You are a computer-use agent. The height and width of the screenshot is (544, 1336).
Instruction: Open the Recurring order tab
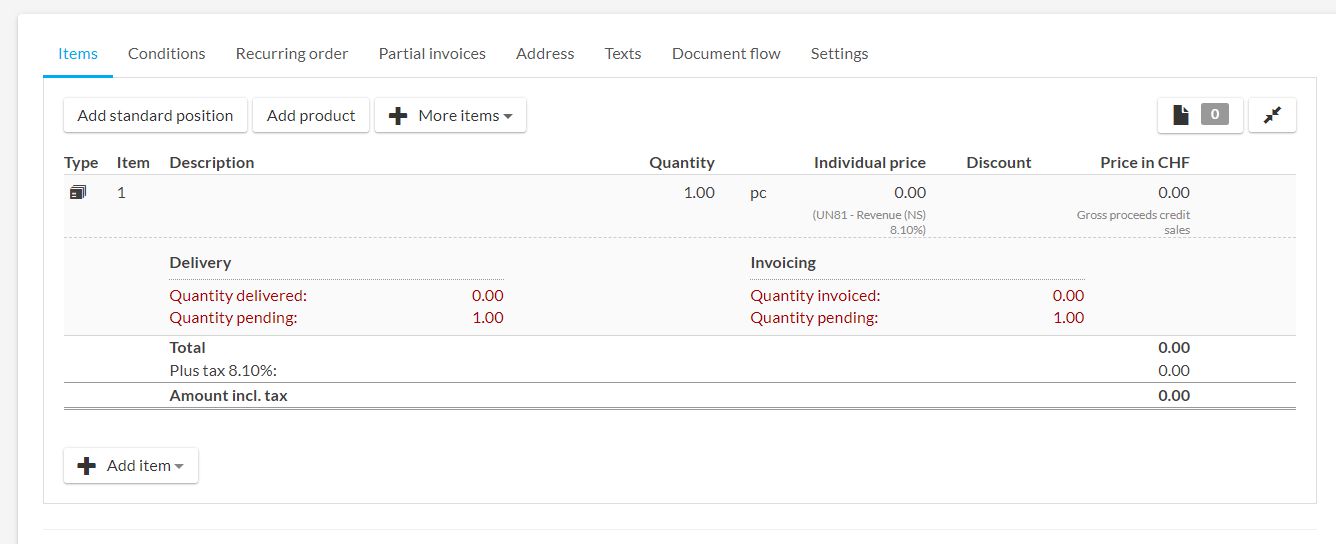291,54
